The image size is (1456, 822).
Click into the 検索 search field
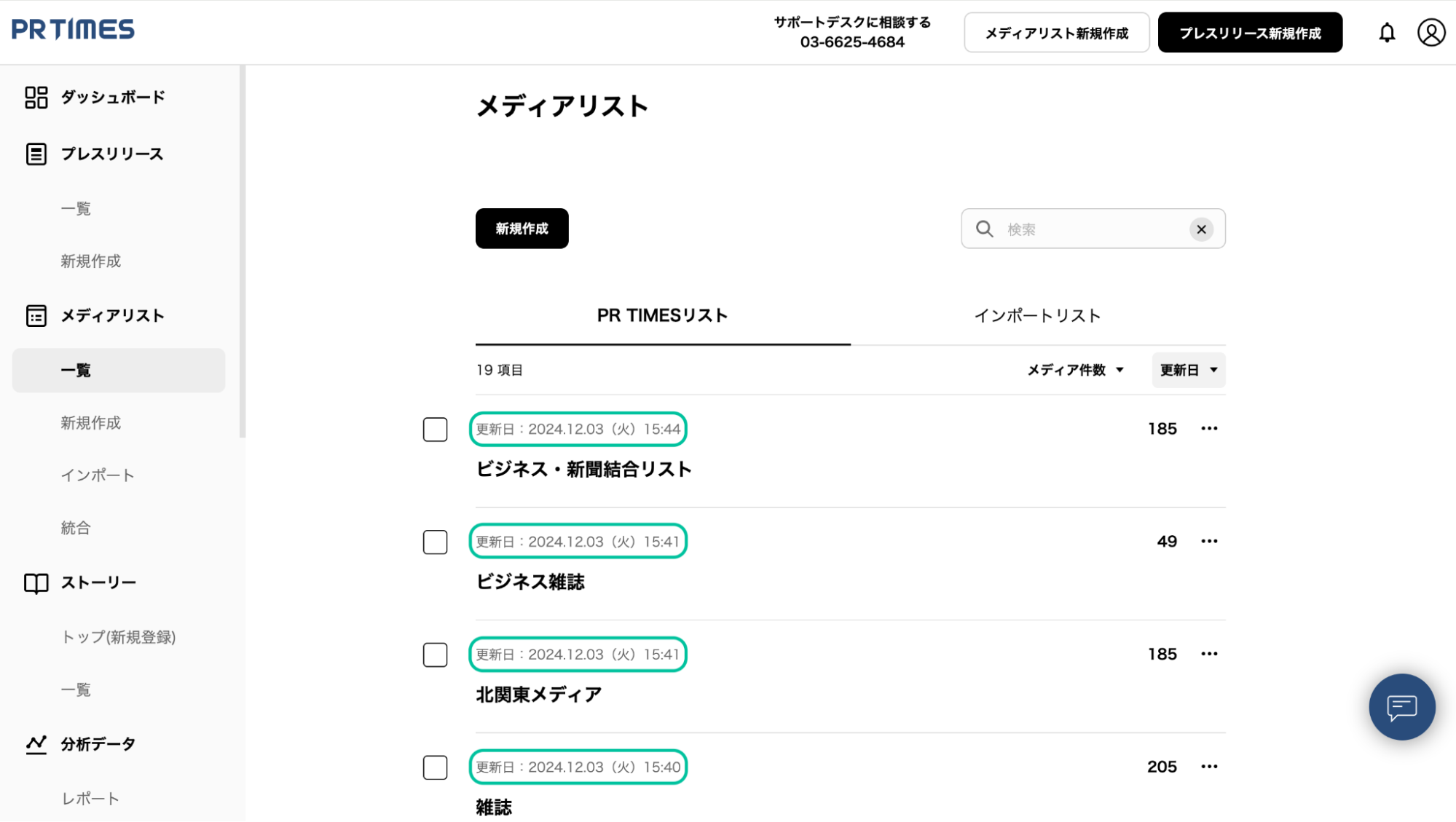(1093, 229)
